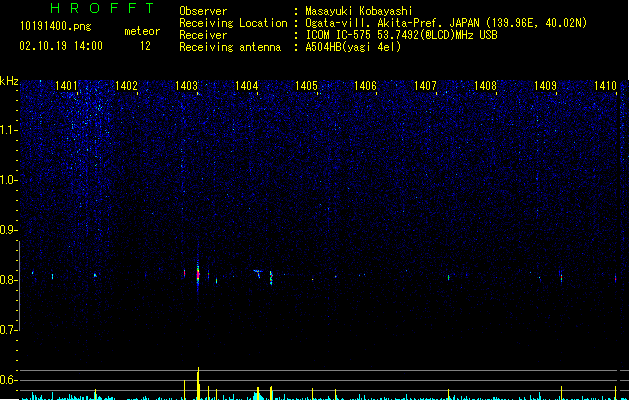Image resolution: width=629 pixels, height=400 pixels.
Task: Click the 1402 time marker
Action: point(126,85)
